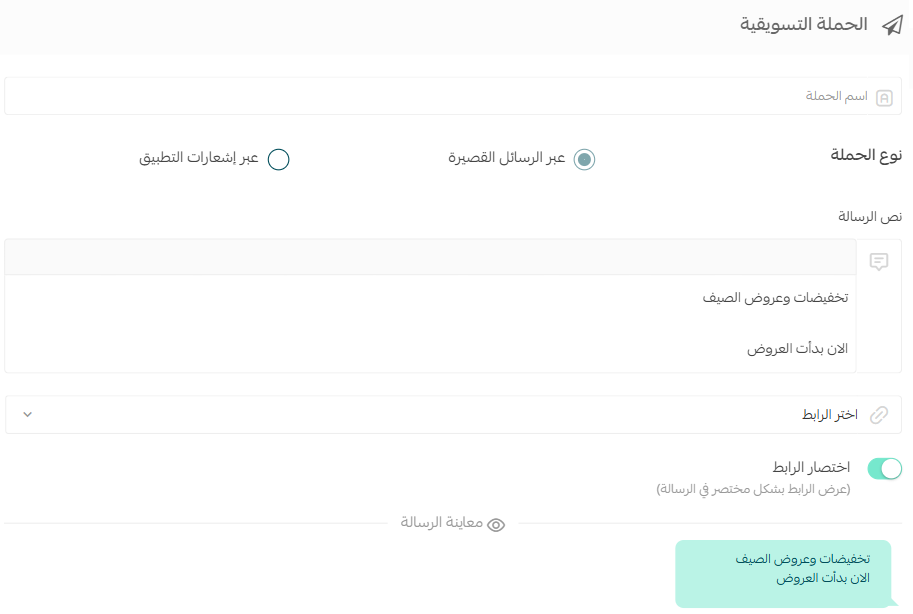
Task: Click the معاينة الرسالة divider label
Action: pos(441,523)
